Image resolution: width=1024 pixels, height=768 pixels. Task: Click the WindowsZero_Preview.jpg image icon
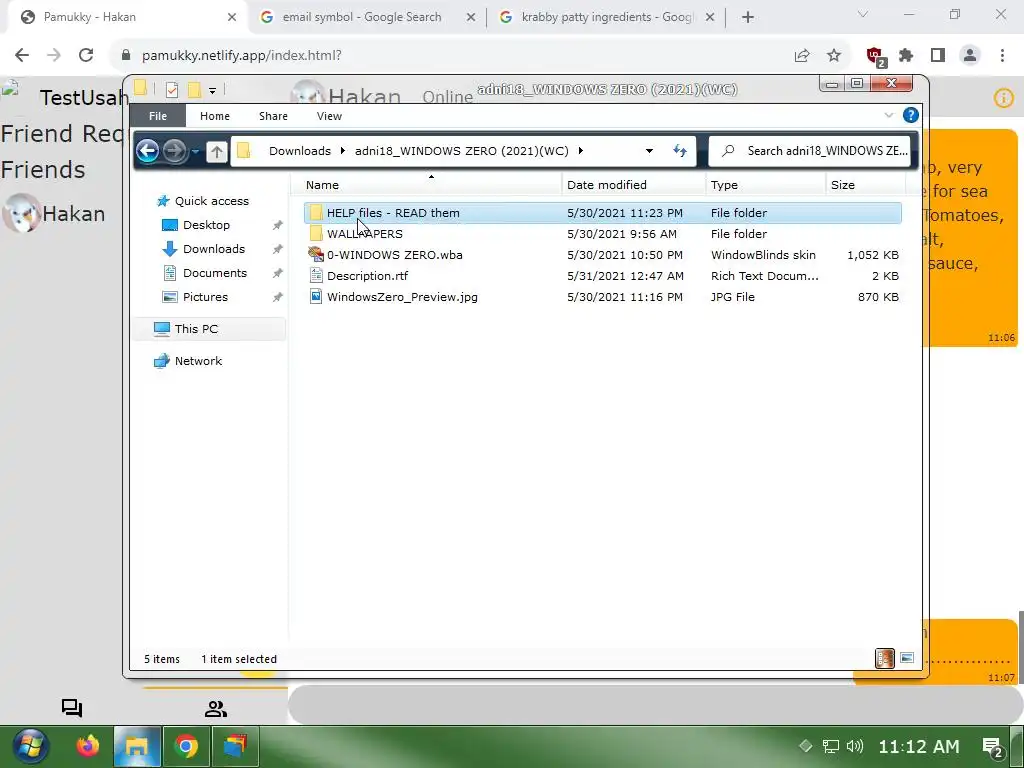coord(316,296)
